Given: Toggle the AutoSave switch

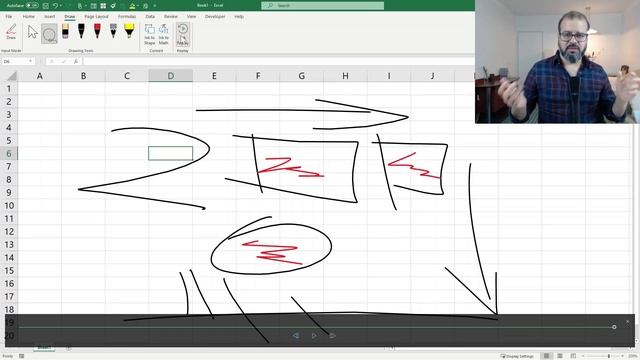Looking at the screenshot, I should (x=32, y=6).
